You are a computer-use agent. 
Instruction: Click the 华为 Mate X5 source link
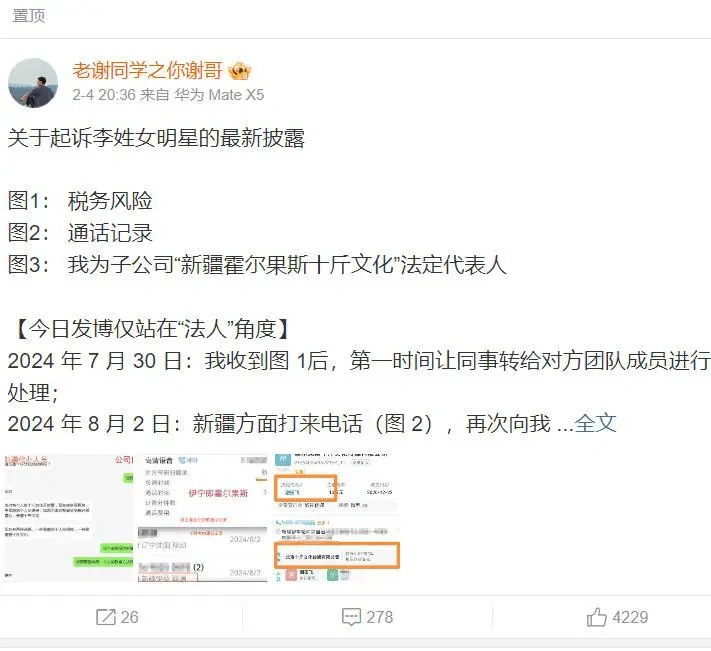click(x=219, y=95)
